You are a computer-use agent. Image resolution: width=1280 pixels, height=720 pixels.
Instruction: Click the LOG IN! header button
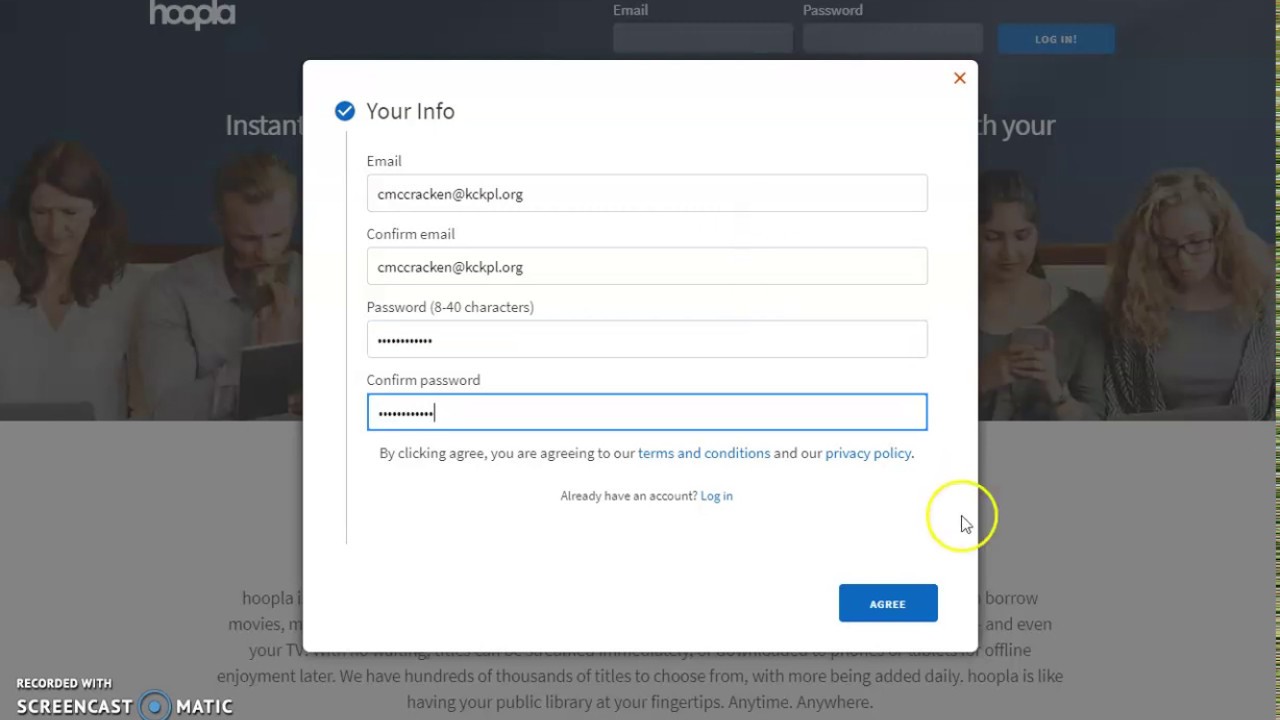(1056, 39)
